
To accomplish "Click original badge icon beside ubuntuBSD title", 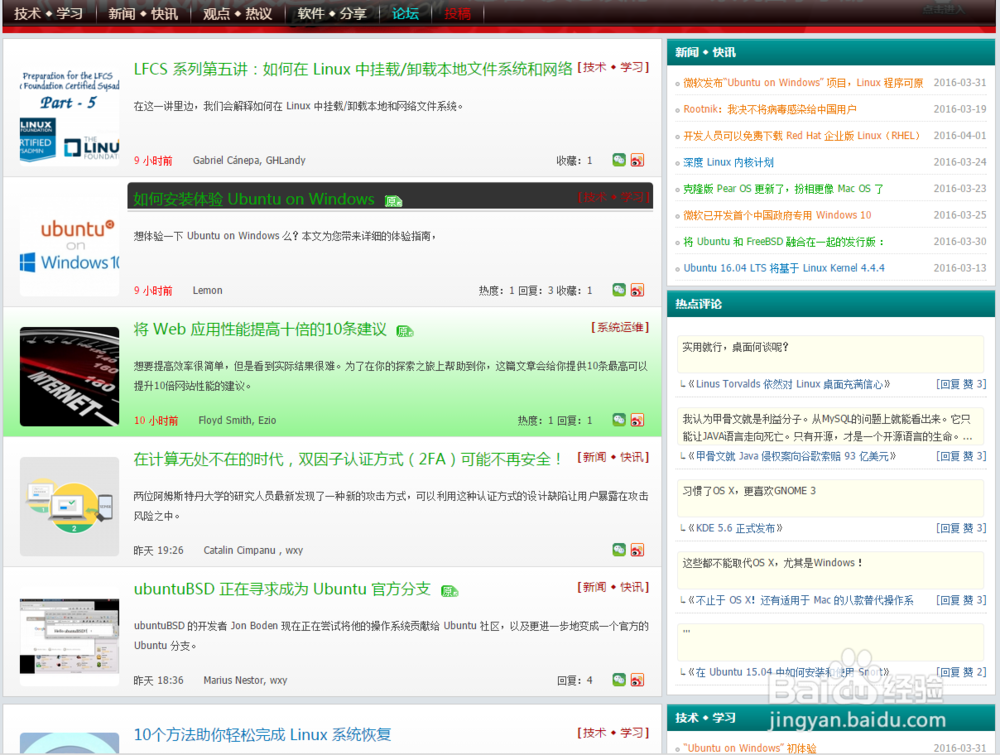I will coord(450,591).
